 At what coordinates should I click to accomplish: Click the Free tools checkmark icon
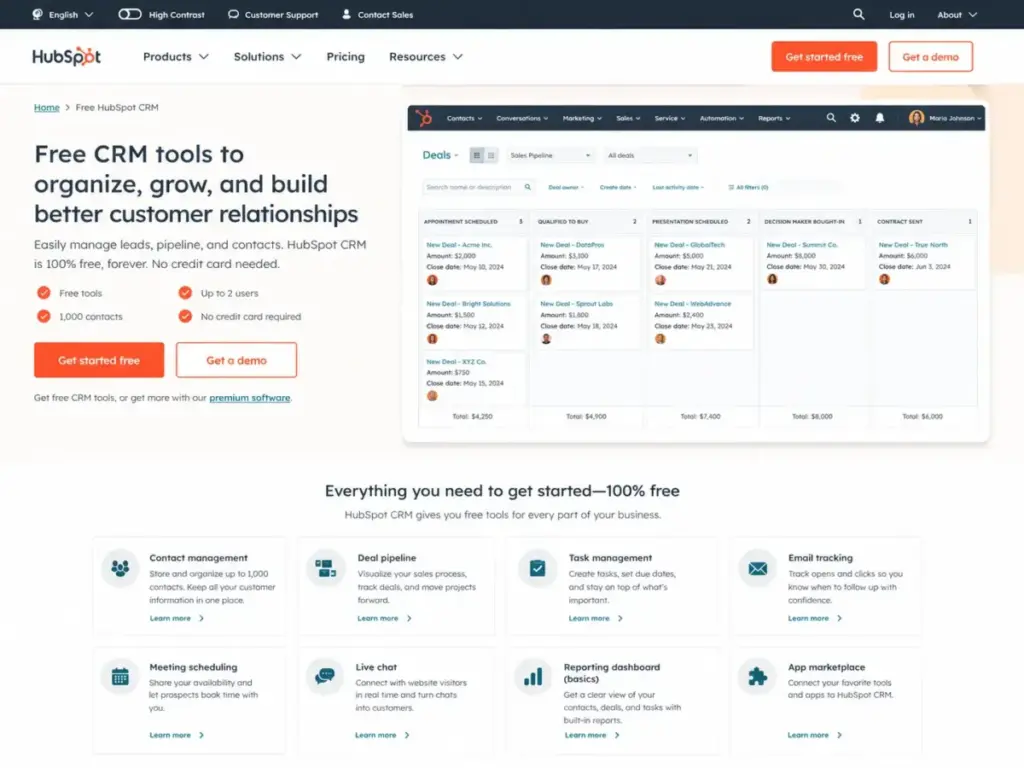44,293
